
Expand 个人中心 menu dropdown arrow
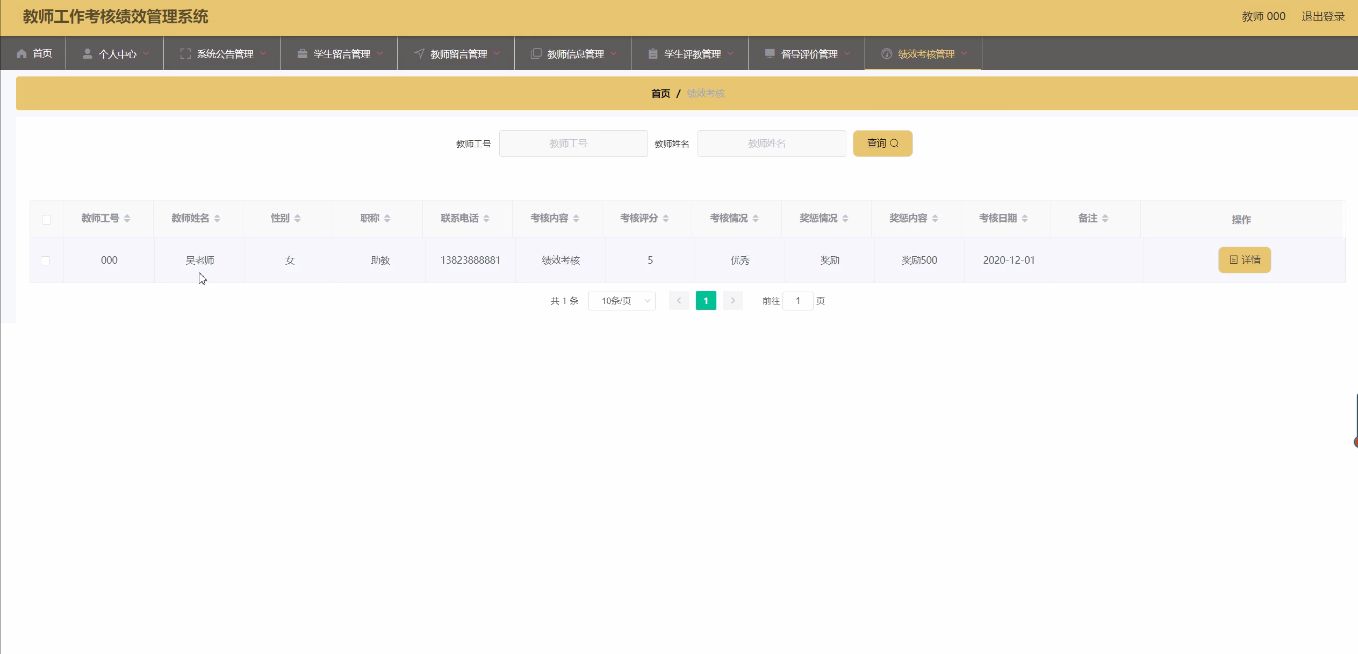click(x=146, y=54)
